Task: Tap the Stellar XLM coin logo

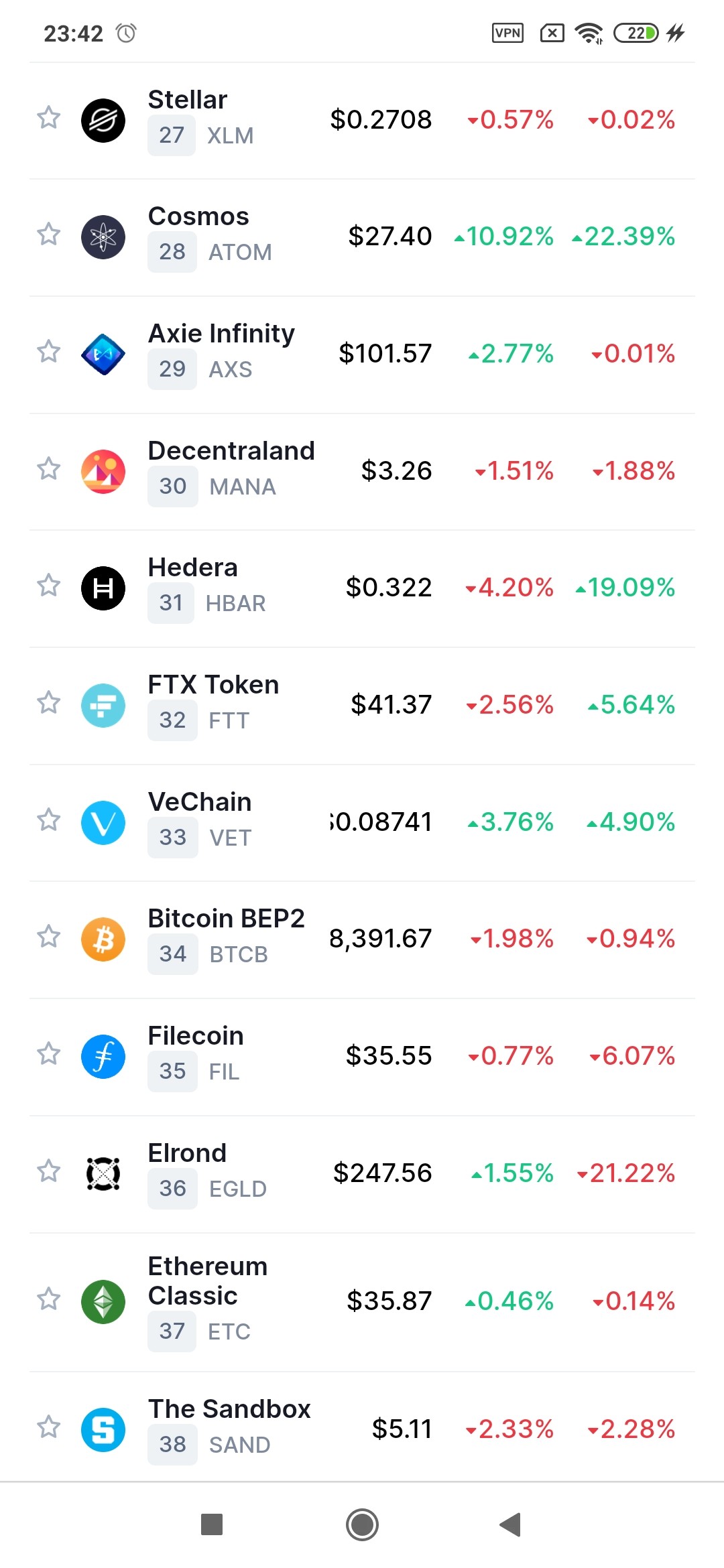Action: pyautogui.click(x=103, y=121)
